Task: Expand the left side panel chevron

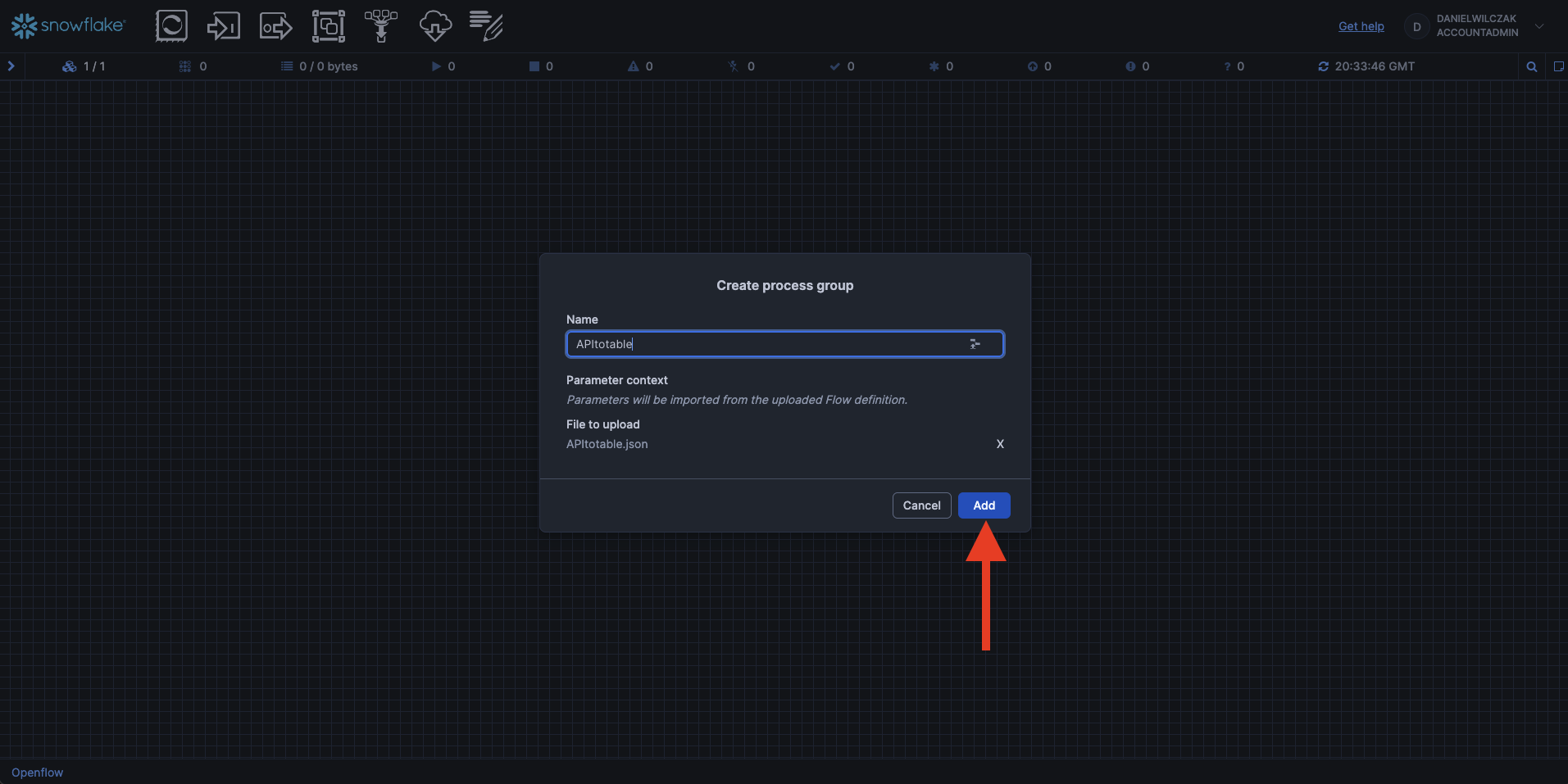Action: click(11, 66)
